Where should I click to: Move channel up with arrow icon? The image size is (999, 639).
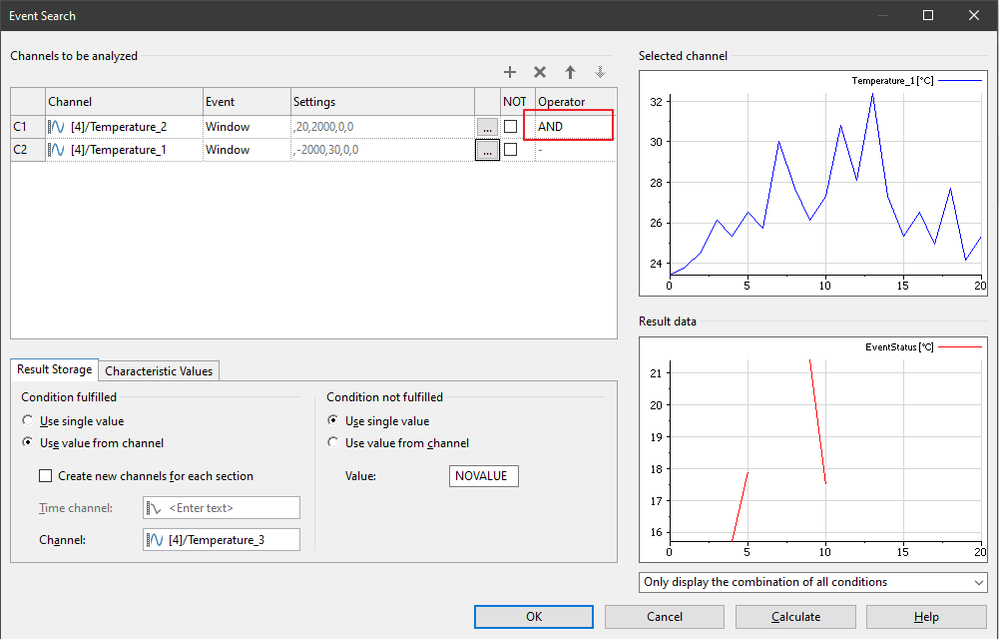coord(570,72)
